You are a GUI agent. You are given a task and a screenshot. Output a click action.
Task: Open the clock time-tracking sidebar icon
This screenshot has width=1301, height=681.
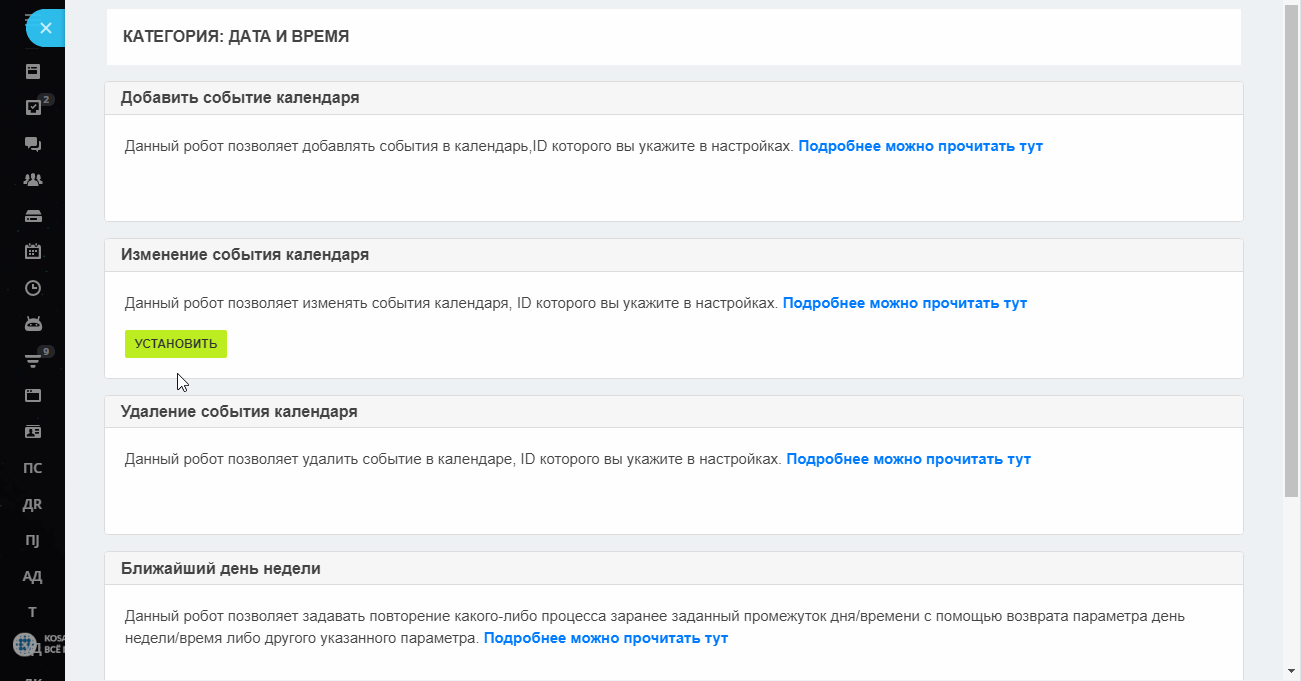click(x=33, y=288)
